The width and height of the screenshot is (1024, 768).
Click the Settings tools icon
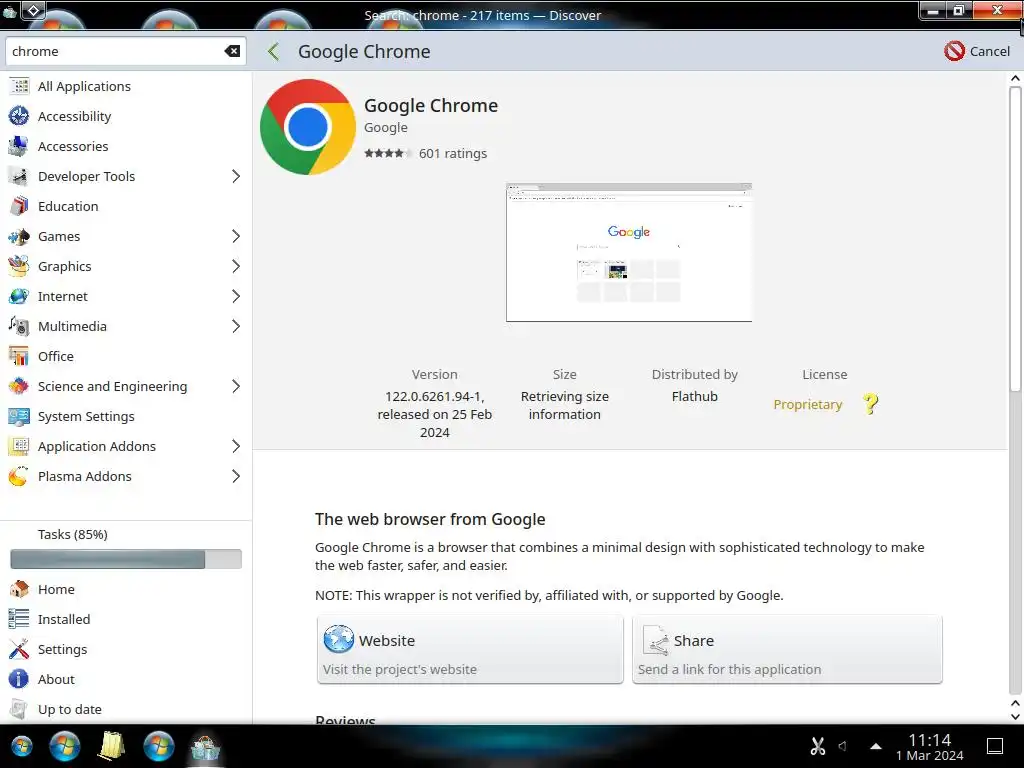19,649
